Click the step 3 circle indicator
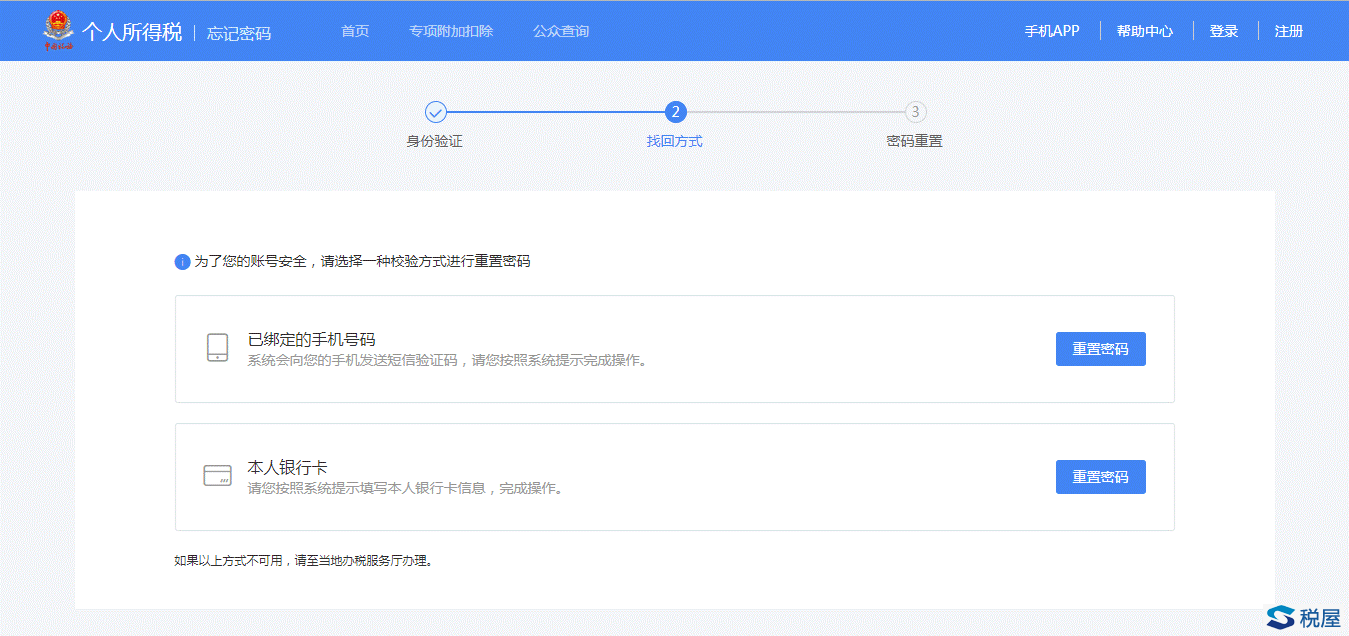Screen dimensions: 1349x636 915,112
